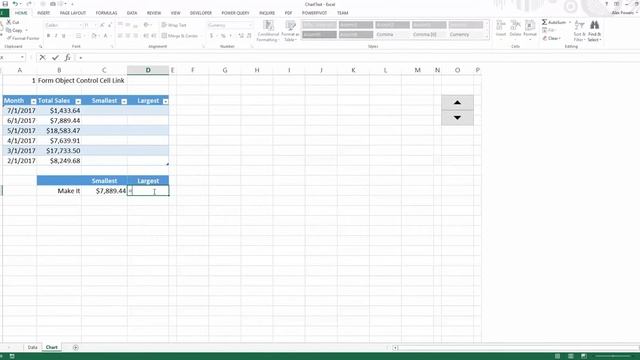Toggle Bold formatting

tap(48, 36)
